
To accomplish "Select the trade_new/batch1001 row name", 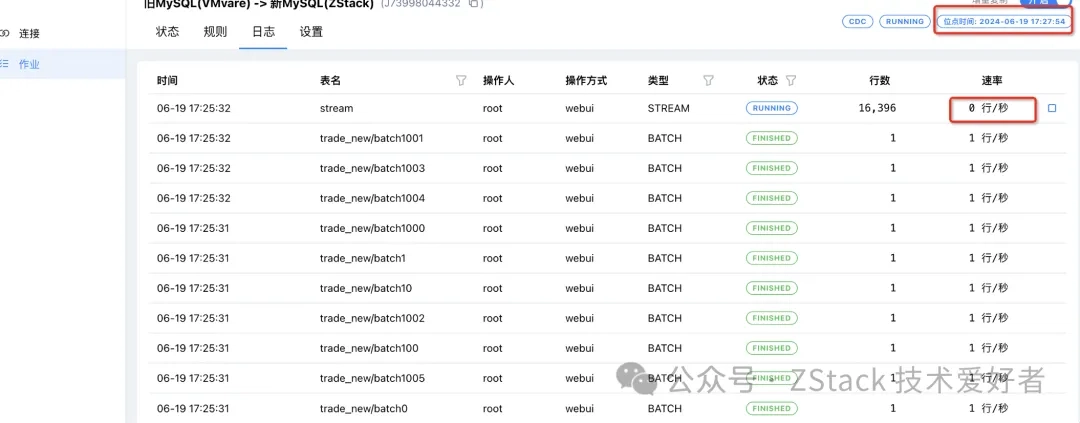I will click(x=372, y=138).
